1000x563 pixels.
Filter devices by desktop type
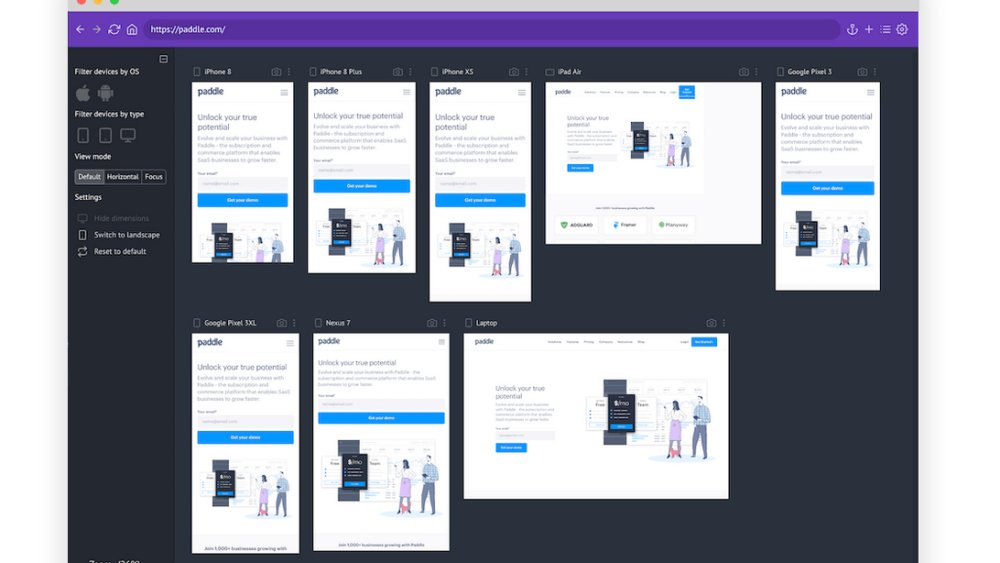[x=128, y=135]
